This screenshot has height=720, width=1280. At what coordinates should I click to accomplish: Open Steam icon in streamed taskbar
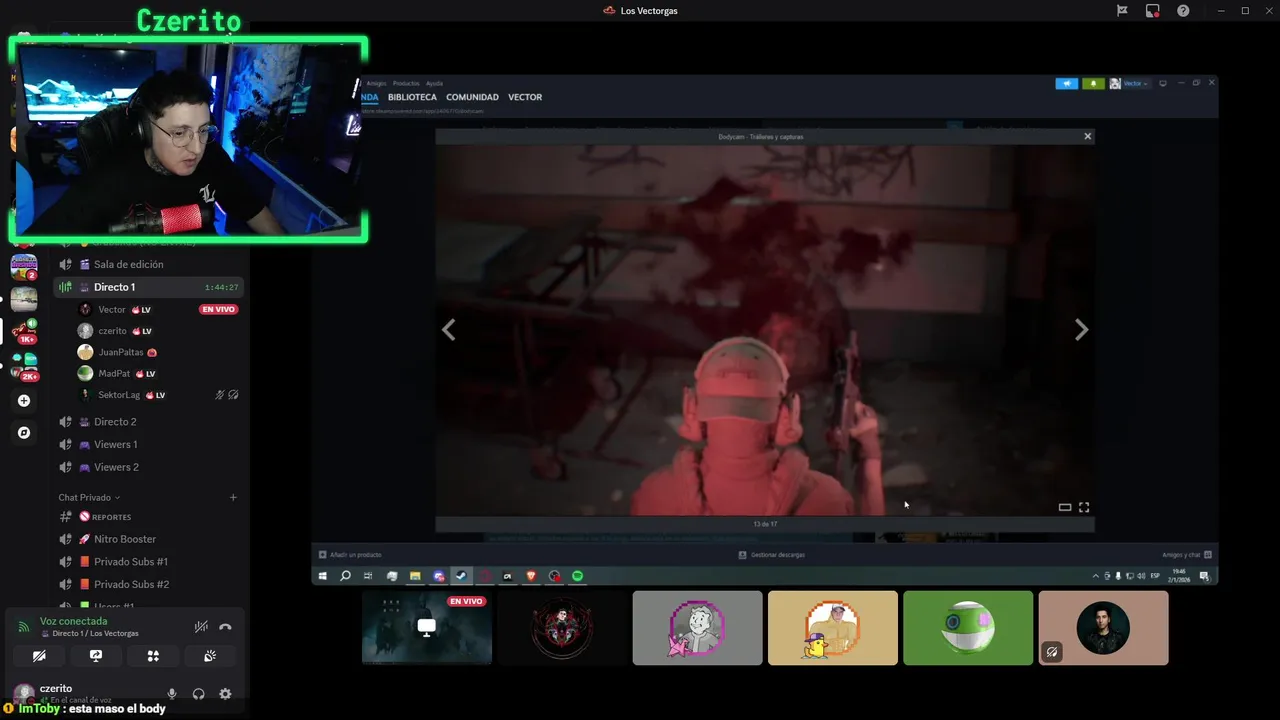coord(461,576)
